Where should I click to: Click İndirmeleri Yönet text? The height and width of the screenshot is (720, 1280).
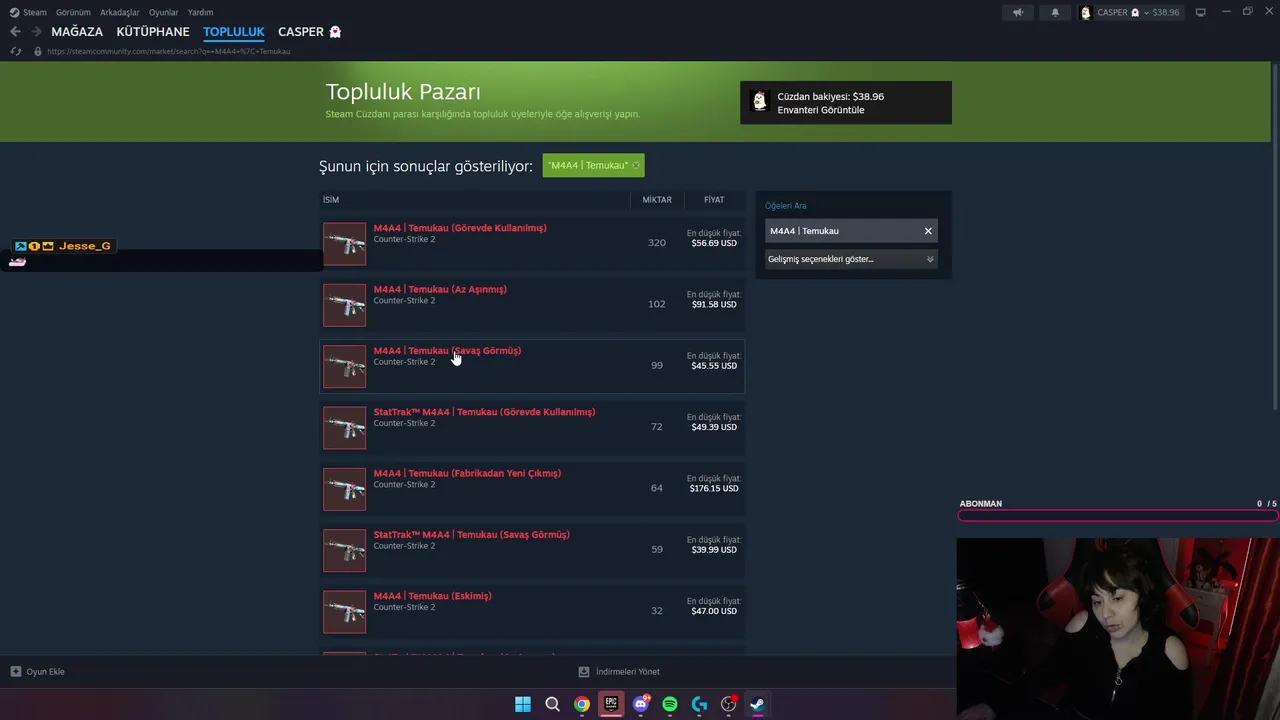628,672
